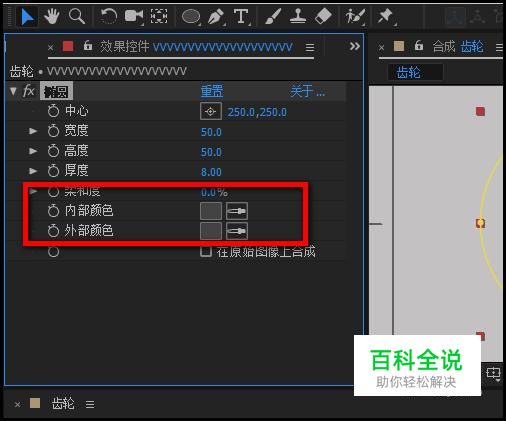The width and height of the screenshot is (506, 421).
Task: Expand the 高度 property slider
Action: coord(33,151)
